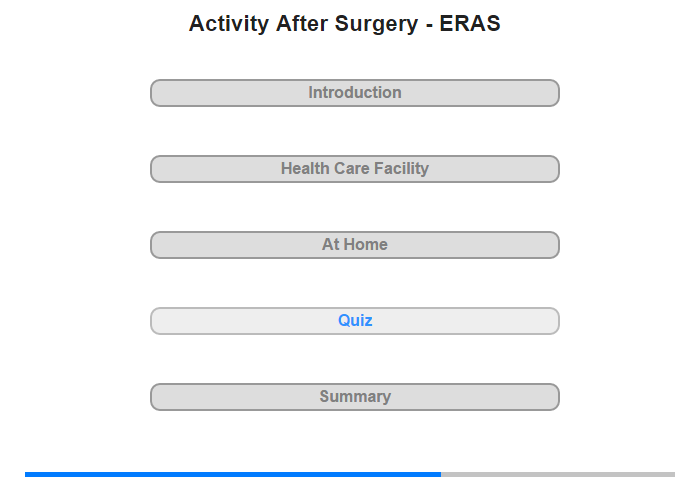
Task: Click the word ERAS in the title
Action: 470,23
